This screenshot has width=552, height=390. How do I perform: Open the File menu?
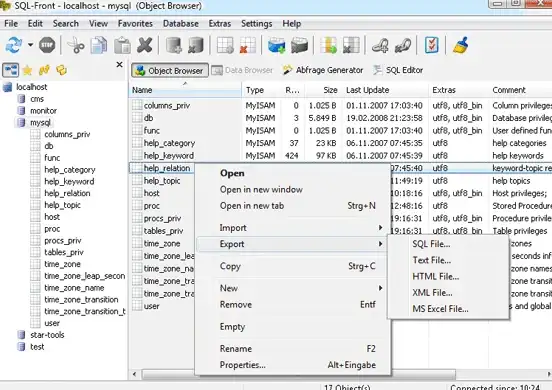pos(11,24)
